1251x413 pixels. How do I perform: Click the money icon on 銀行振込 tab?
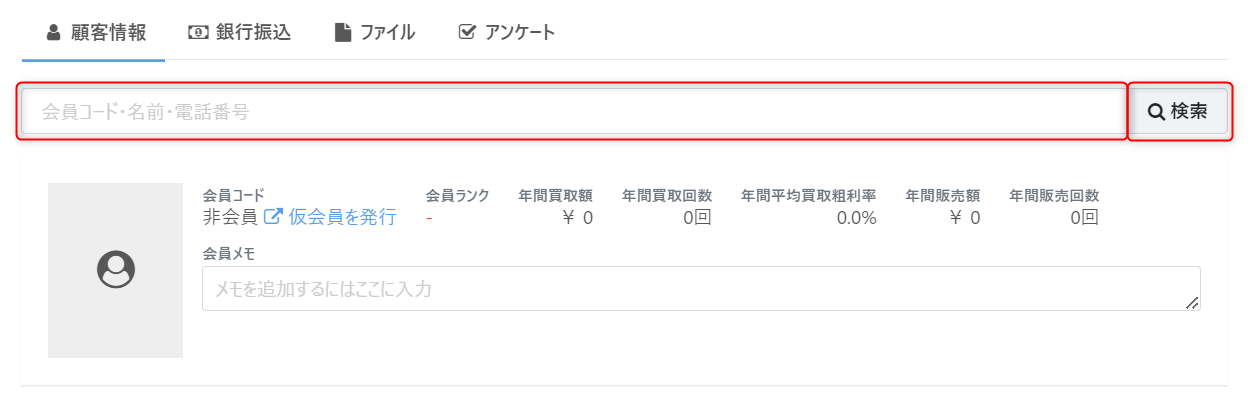point(198,33)
